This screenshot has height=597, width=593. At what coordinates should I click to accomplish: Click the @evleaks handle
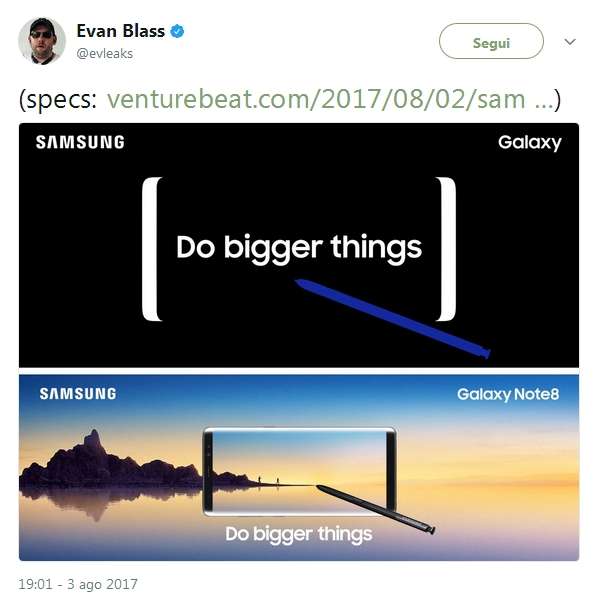pyautogui.click(x=105, y=54)
